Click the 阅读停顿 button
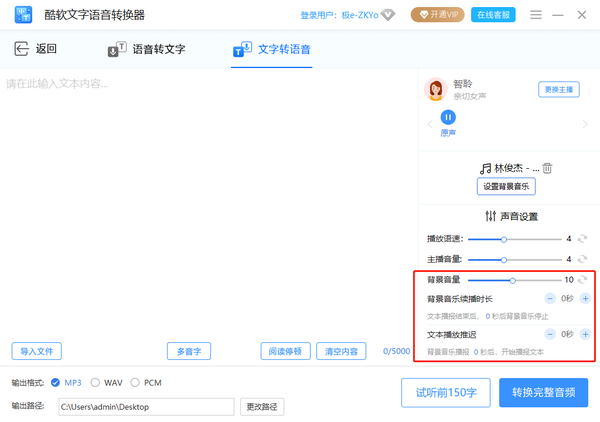Viewport: 600px width, 422px height. click(285, 351)
